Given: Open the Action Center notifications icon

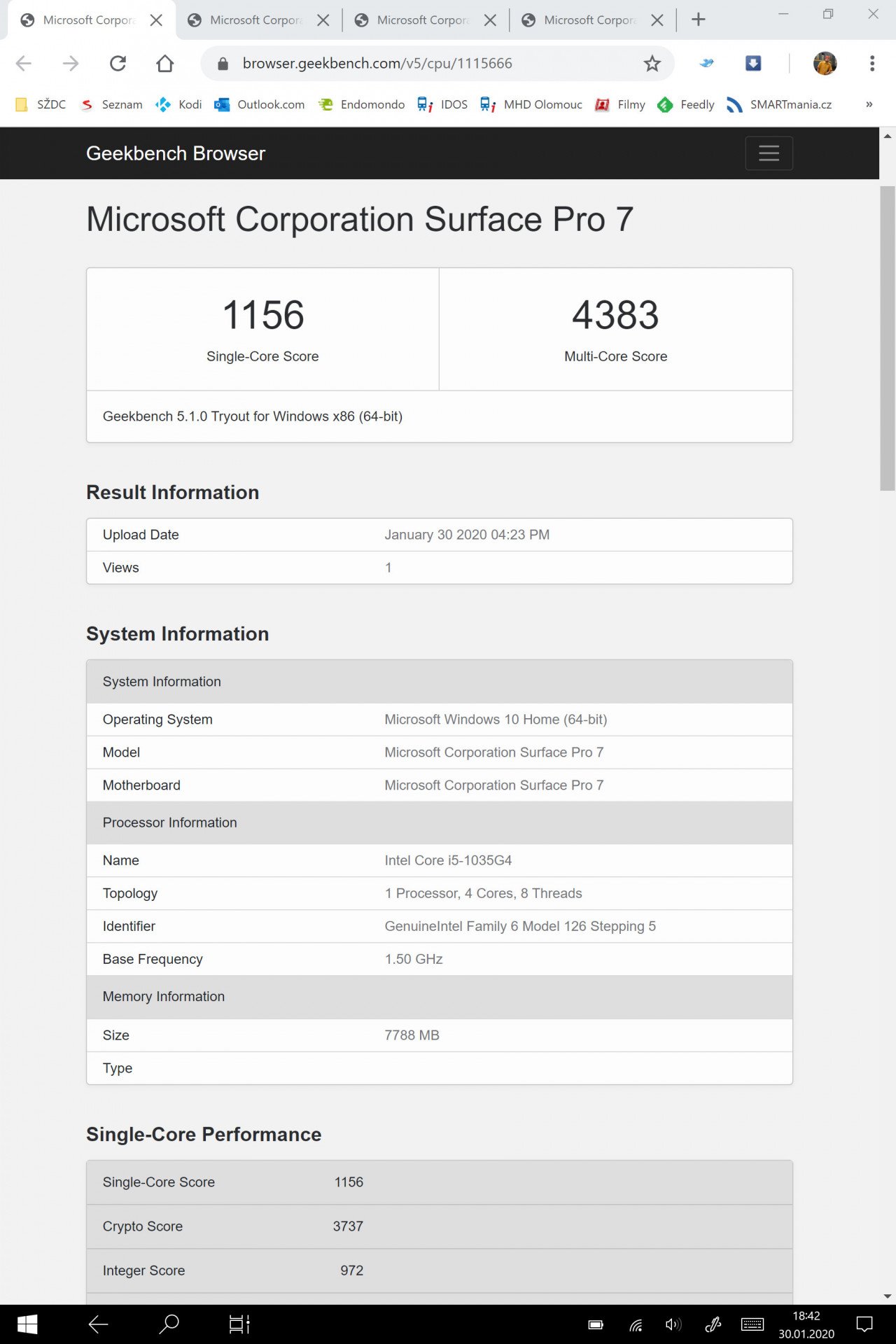Looking at the screenshot, I should (865, 1324).
